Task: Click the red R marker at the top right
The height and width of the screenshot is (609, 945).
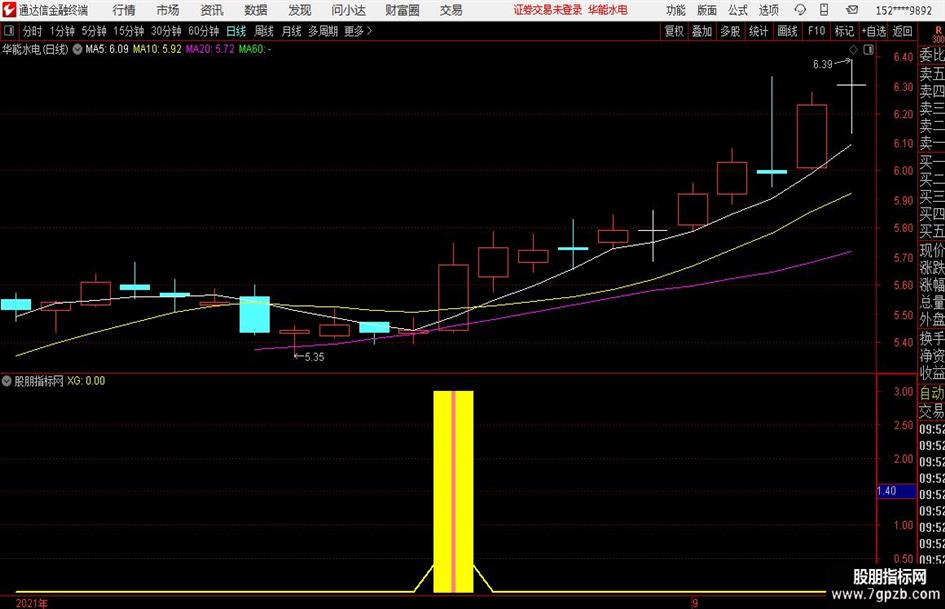Action: [x=938, y=30]
